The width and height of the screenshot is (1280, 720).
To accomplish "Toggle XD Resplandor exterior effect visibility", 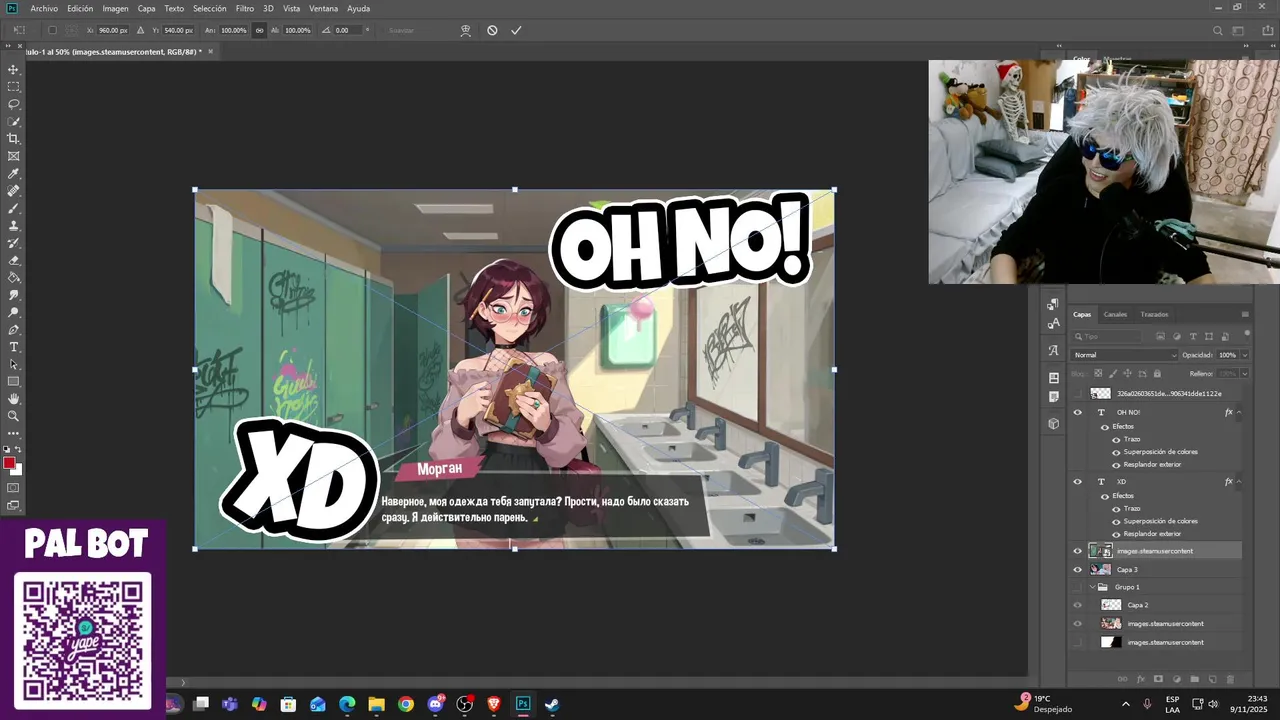I will [x=1116, y=534].
